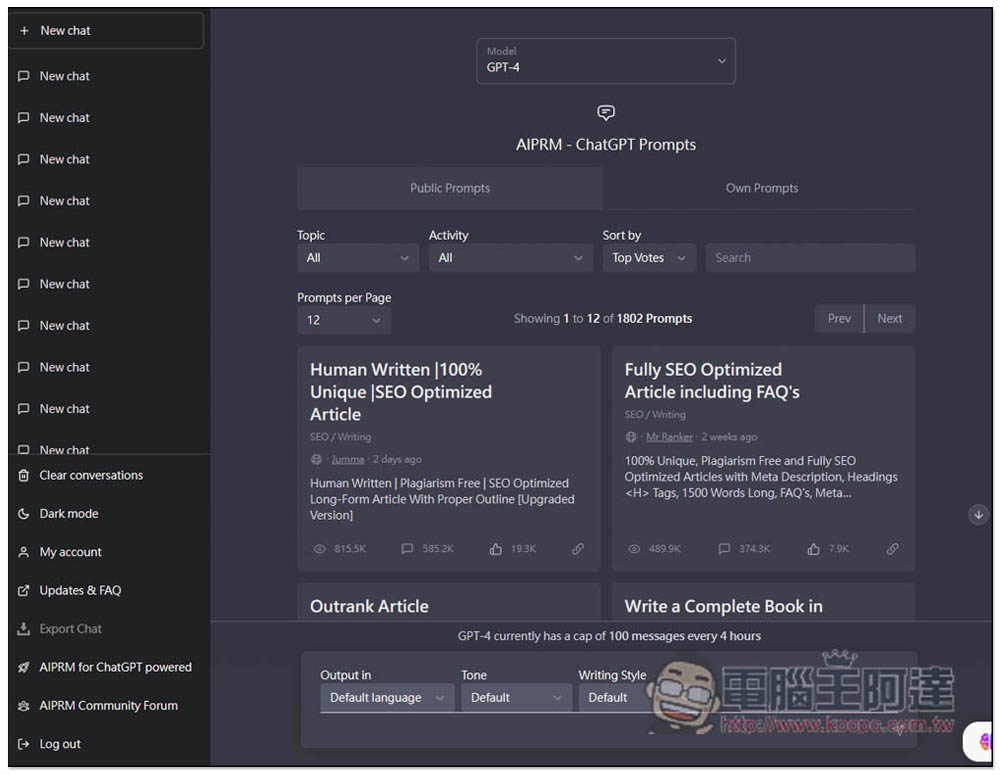The width and height of the screenshot is (1000, 775).
Task: Click the AIPRM chat bubble logo icon
Action: 606,113
